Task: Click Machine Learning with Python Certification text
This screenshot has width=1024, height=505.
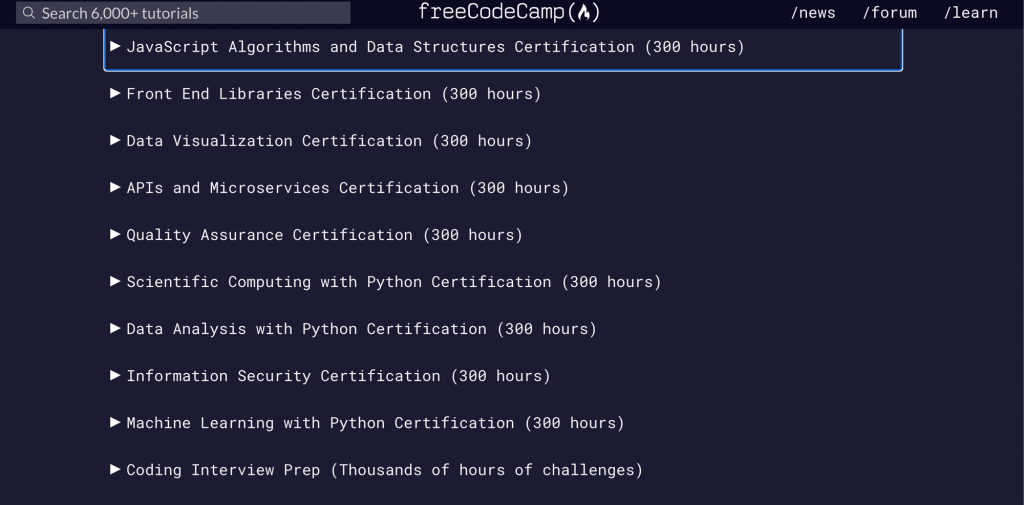Action: tap(320, 423)
